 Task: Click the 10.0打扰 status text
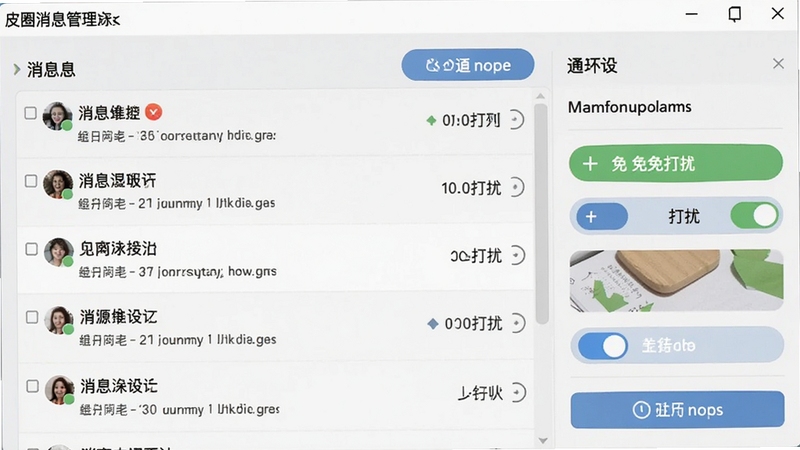471,188
